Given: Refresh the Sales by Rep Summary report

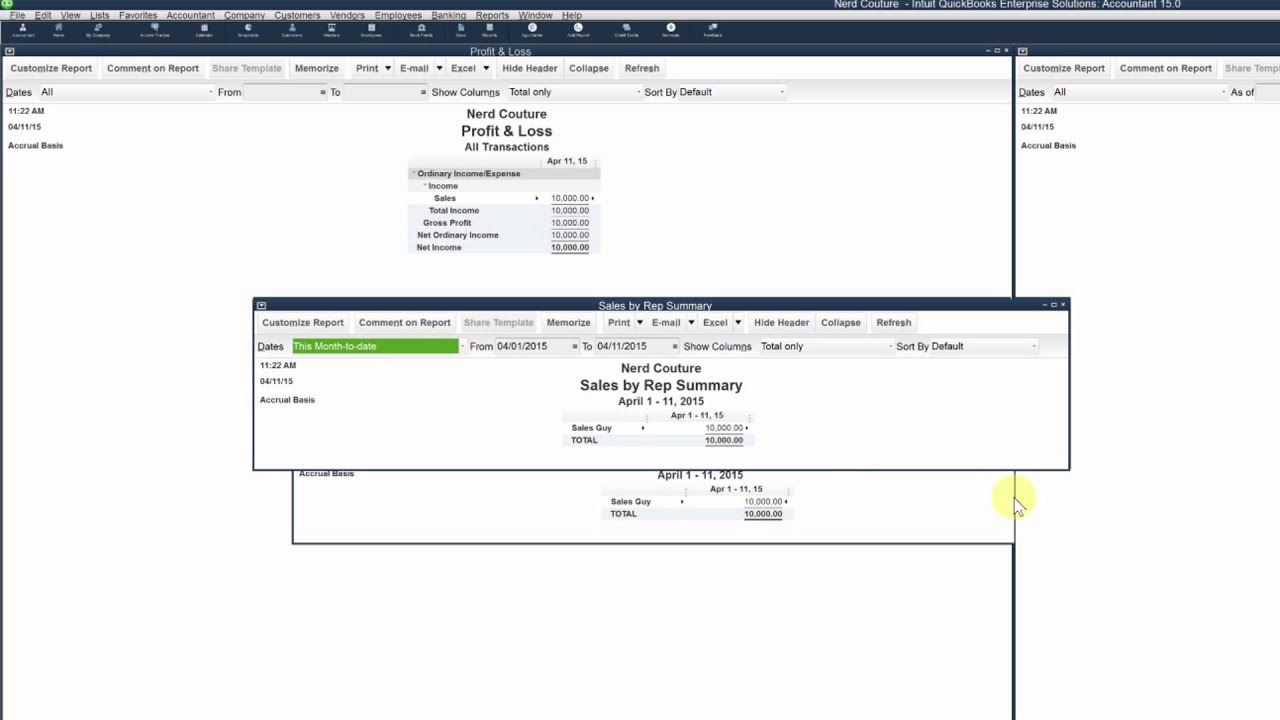Looking at the screenshot, I should pyautogui.click(x=894, y=323).
